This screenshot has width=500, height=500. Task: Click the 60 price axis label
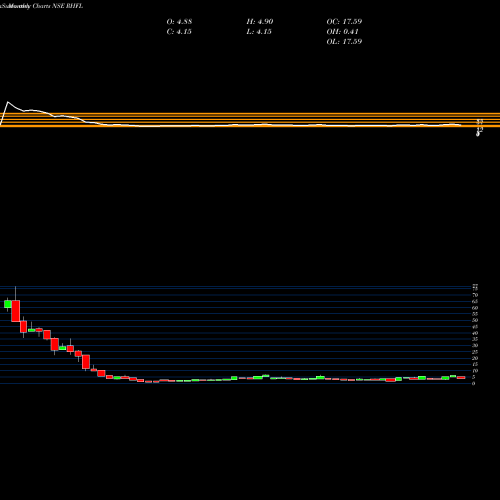(x=475, y=308)
